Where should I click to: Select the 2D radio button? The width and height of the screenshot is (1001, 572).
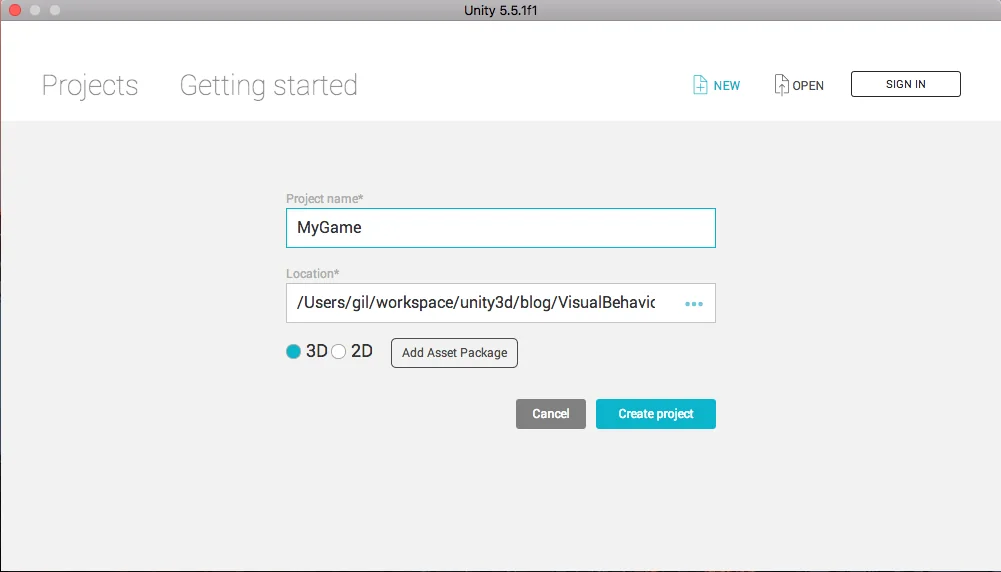[x=338, y=352]
